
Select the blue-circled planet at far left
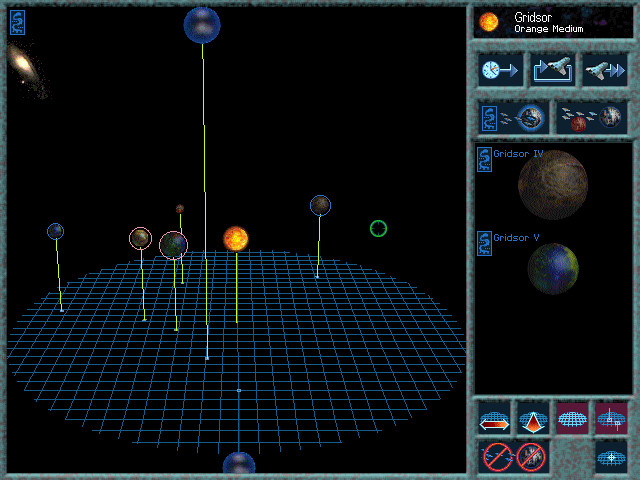(56, 231)
